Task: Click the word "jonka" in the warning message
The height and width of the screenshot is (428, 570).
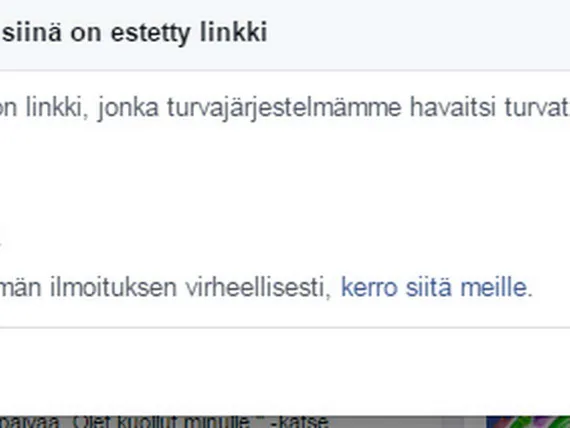Action: pos(129,108)
